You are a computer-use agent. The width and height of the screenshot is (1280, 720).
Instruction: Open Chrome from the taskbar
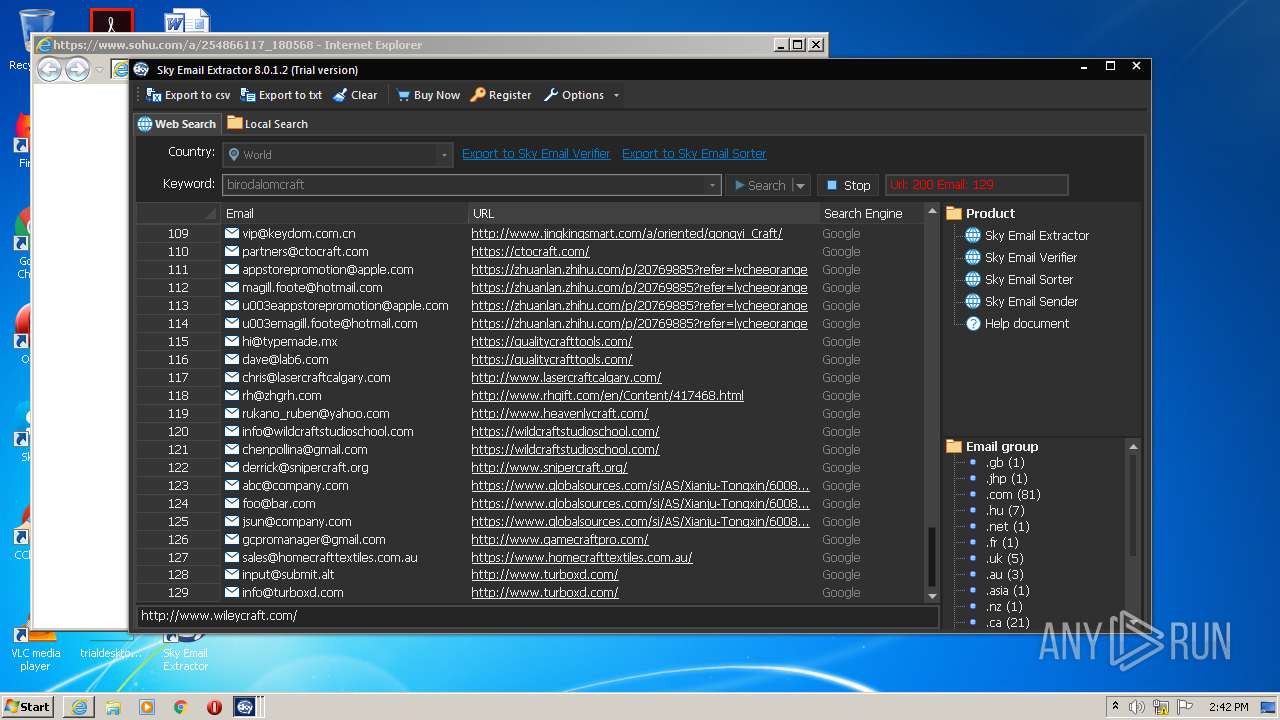pyautogui.click(x=180, y=706)
